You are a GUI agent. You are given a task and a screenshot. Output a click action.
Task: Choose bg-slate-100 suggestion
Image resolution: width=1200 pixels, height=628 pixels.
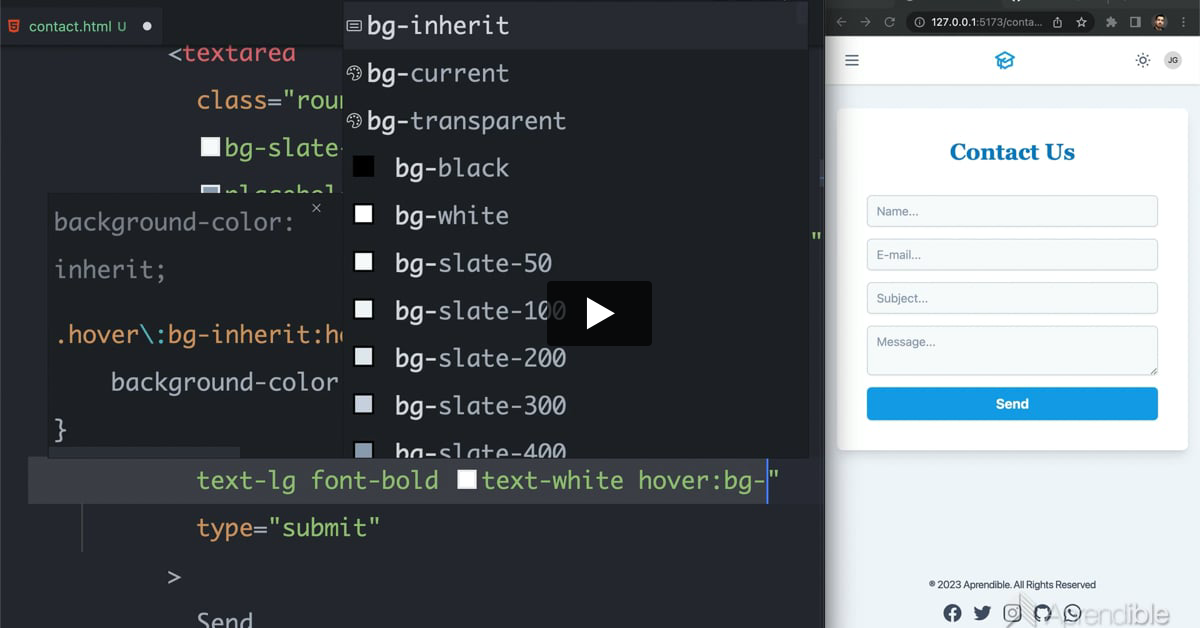coord(575,311)
